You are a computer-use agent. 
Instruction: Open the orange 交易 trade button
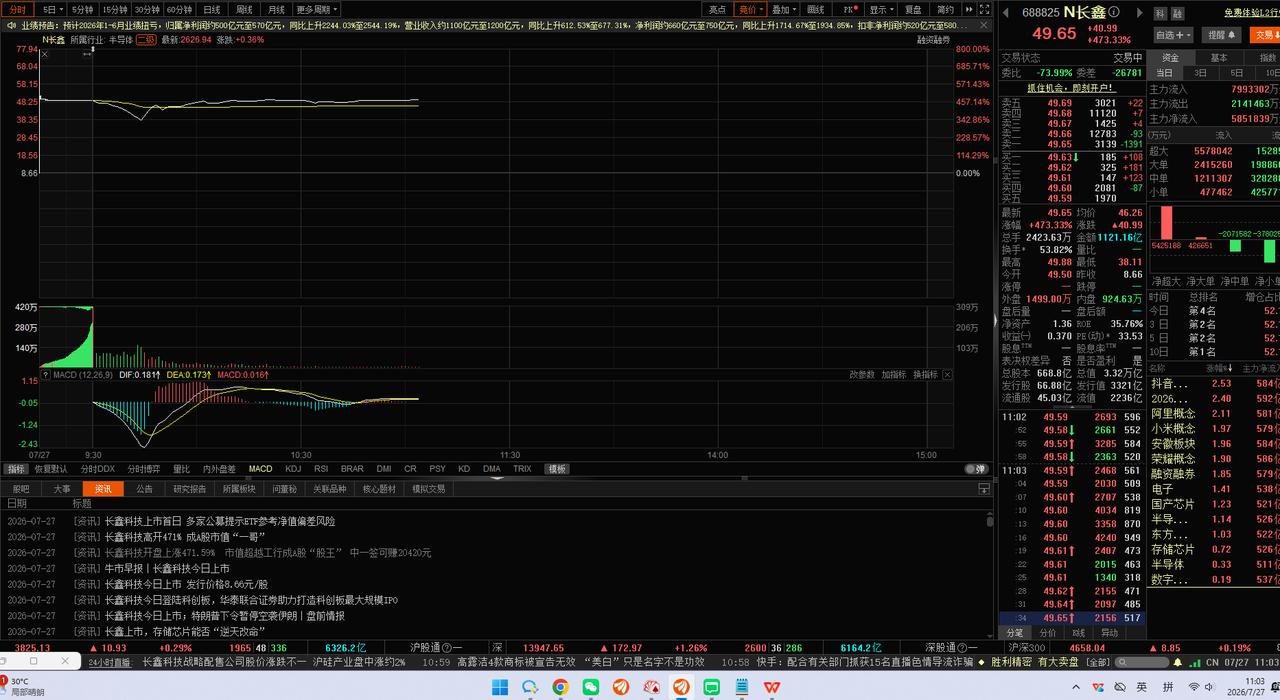tap(1263, 34)
